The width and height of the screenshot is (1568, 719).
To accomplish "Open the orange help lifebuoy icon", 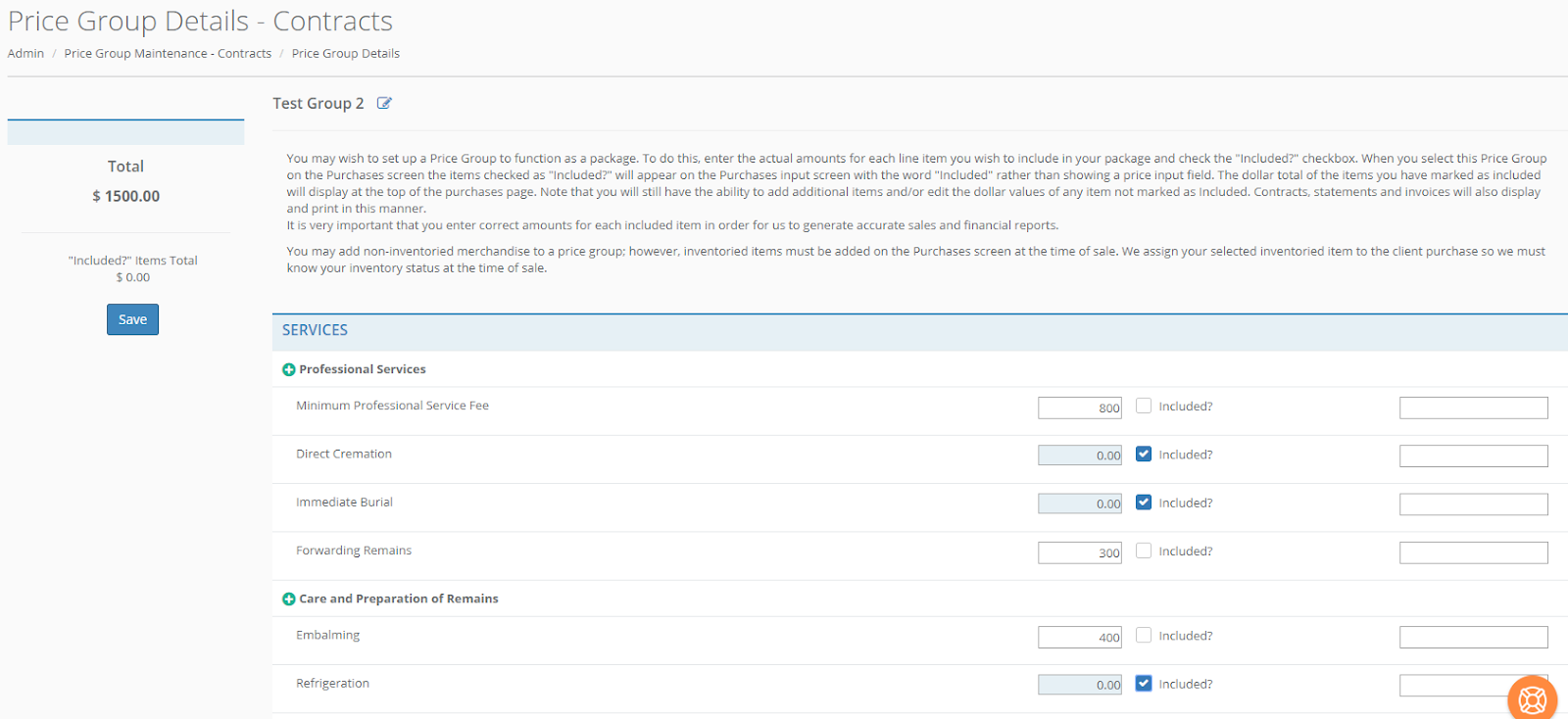I will (1532, 698).
